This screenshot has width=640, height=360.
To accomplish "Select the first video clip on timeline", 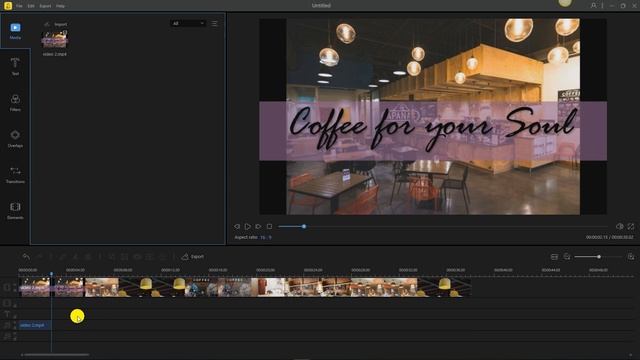I will [35, 287].
